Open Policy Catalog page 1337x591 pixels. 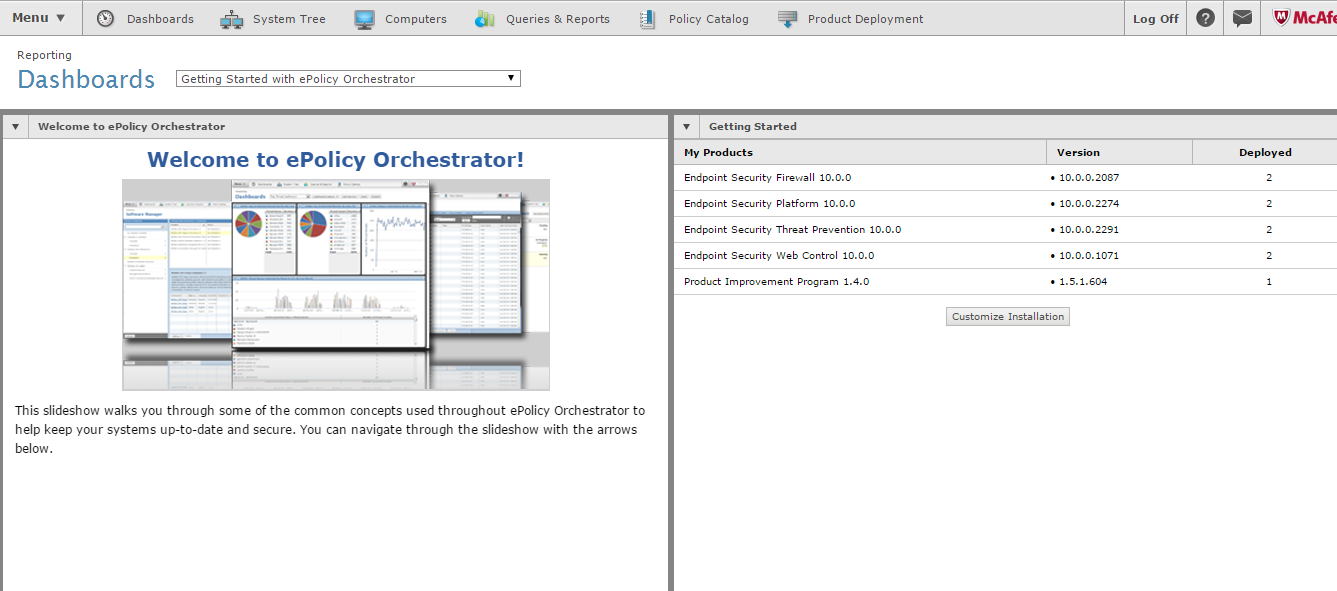point(709,19)
